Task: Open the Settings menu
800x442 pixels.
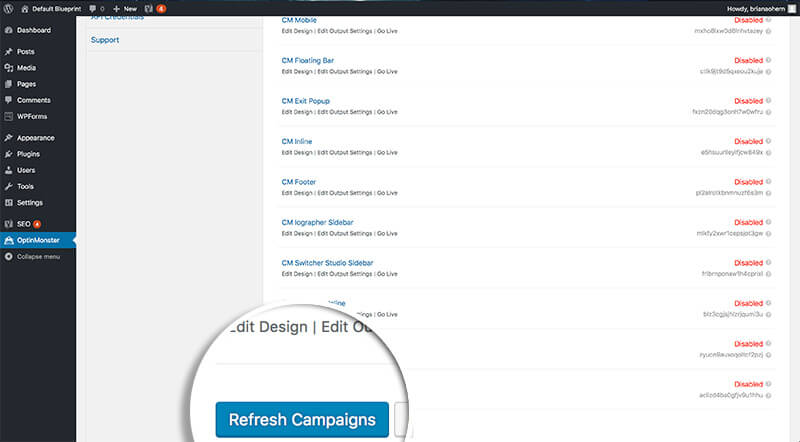Action: tap(30, 203)
